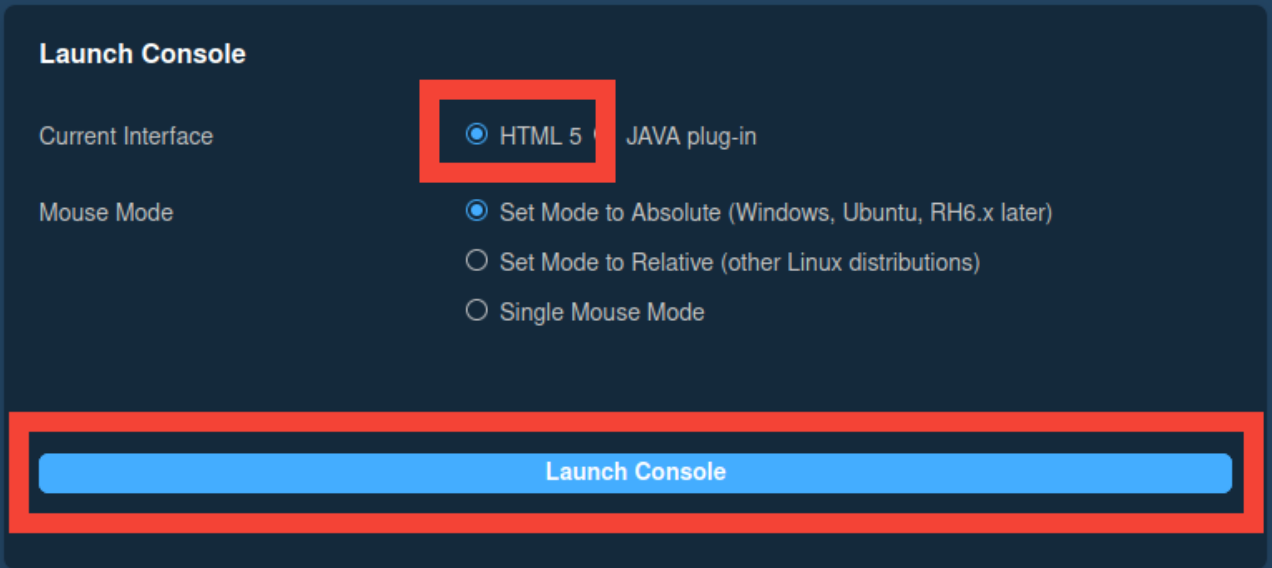This screenshot has width=1272, height=568.
Task: Click the 'Single Mouse Mode' label text
Action: [x=602, y=312]
